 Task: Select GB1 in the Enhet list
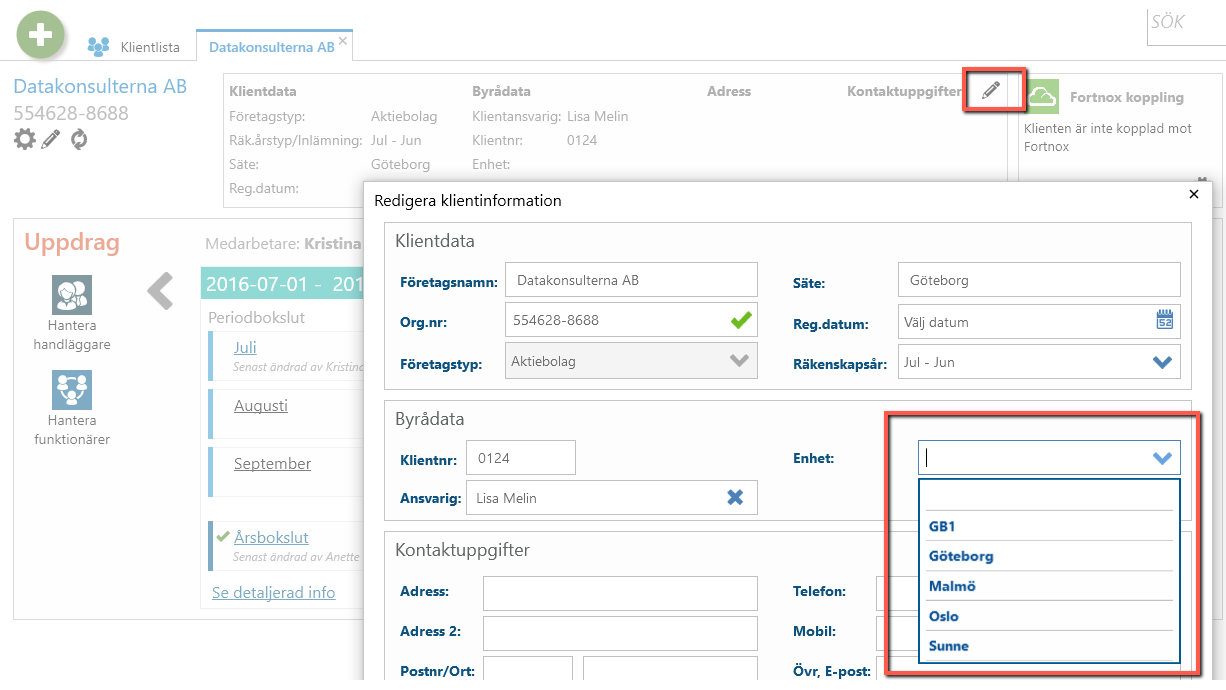click(1049, 526)
